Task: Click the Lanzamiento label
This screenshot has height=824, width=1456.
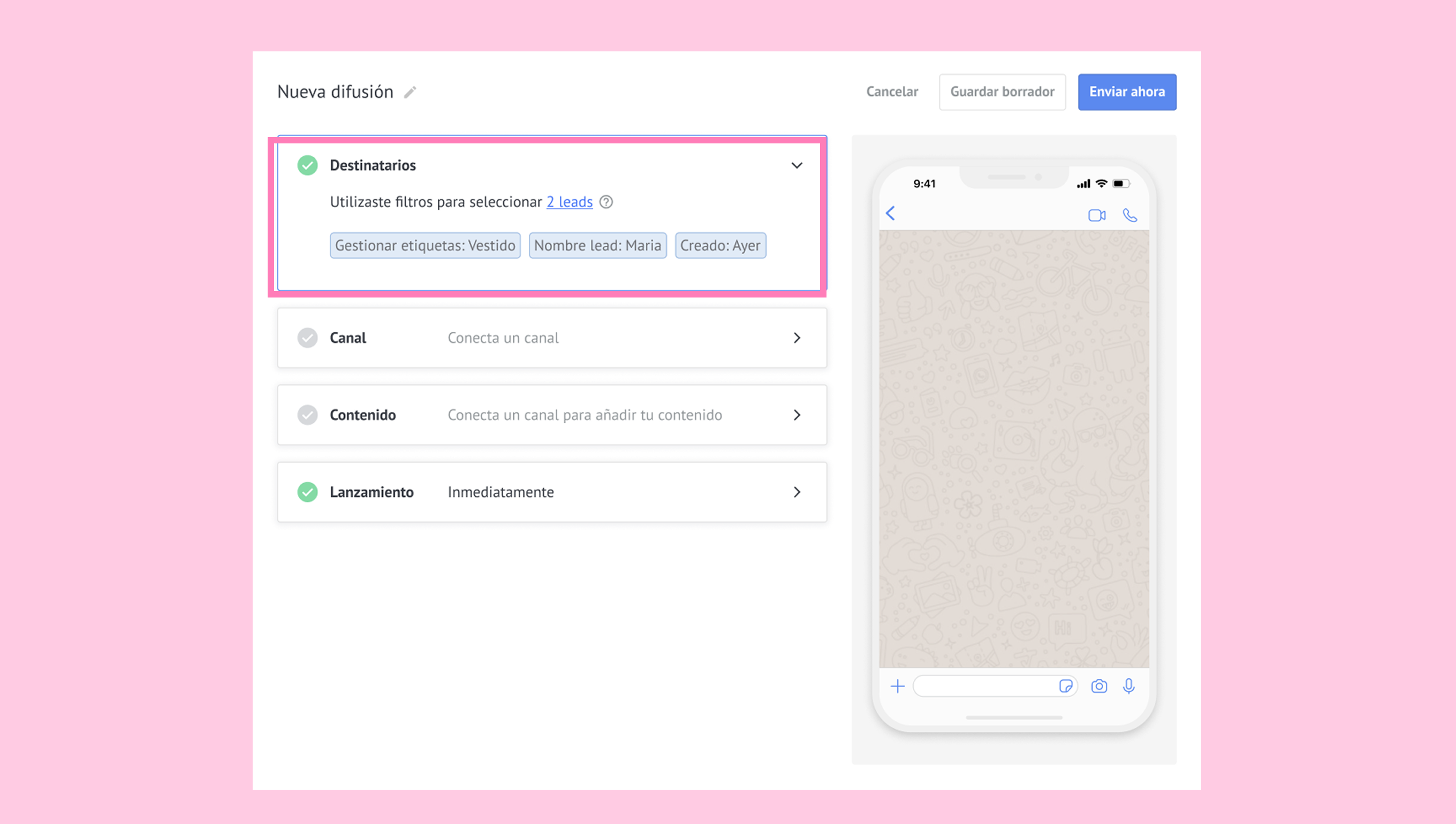Action: pos(372,492)
